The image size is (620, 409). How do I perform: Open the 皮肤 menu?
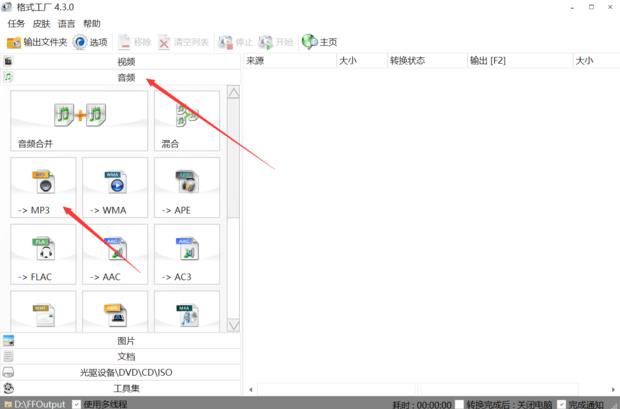click(41, 23)
